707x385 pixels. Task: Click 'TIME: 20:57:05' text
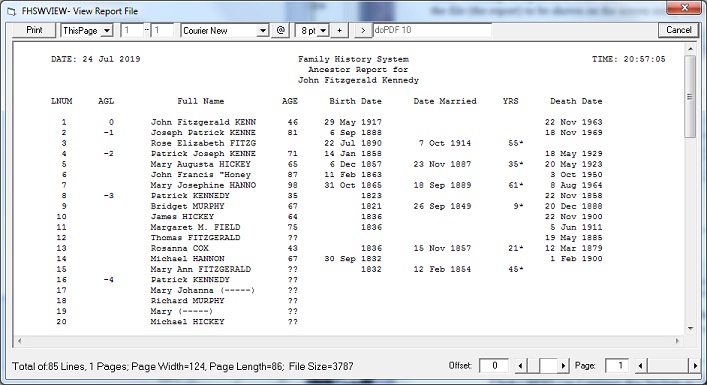pyautogui.click(x=629, y=59)
